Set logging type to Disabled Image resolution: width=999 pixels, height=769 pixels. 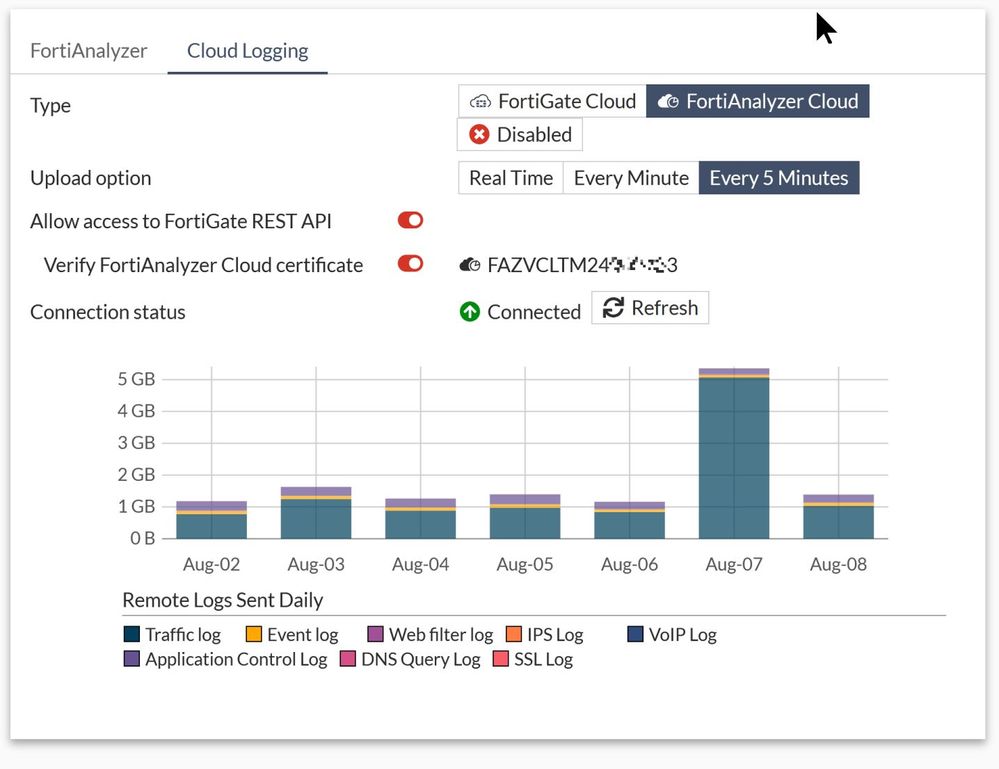pos(520,135)
